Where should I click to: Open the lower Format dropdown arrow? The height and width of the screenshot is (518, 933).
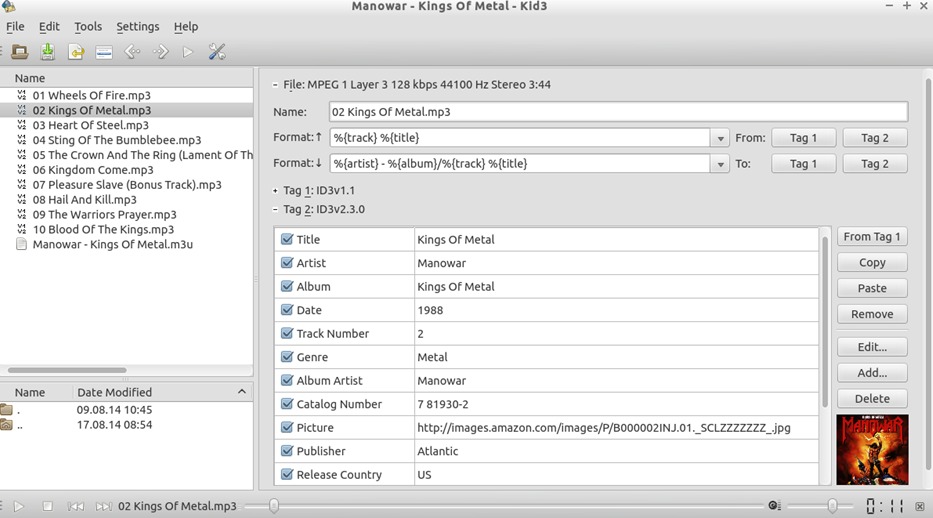[x=720, y=164]
